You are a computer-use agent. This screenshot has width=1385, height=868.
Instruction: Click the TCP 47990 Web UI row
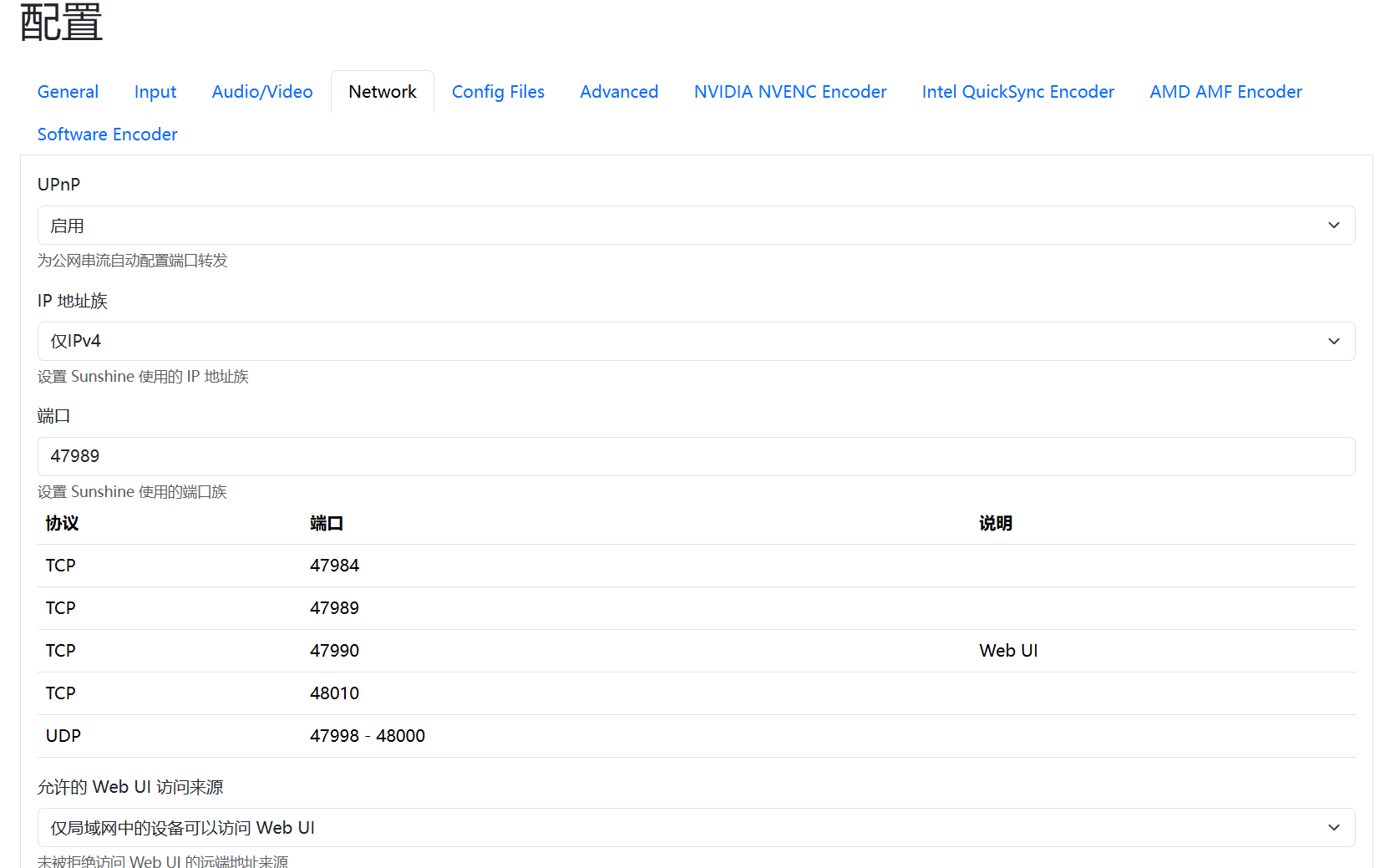(695, 651)
